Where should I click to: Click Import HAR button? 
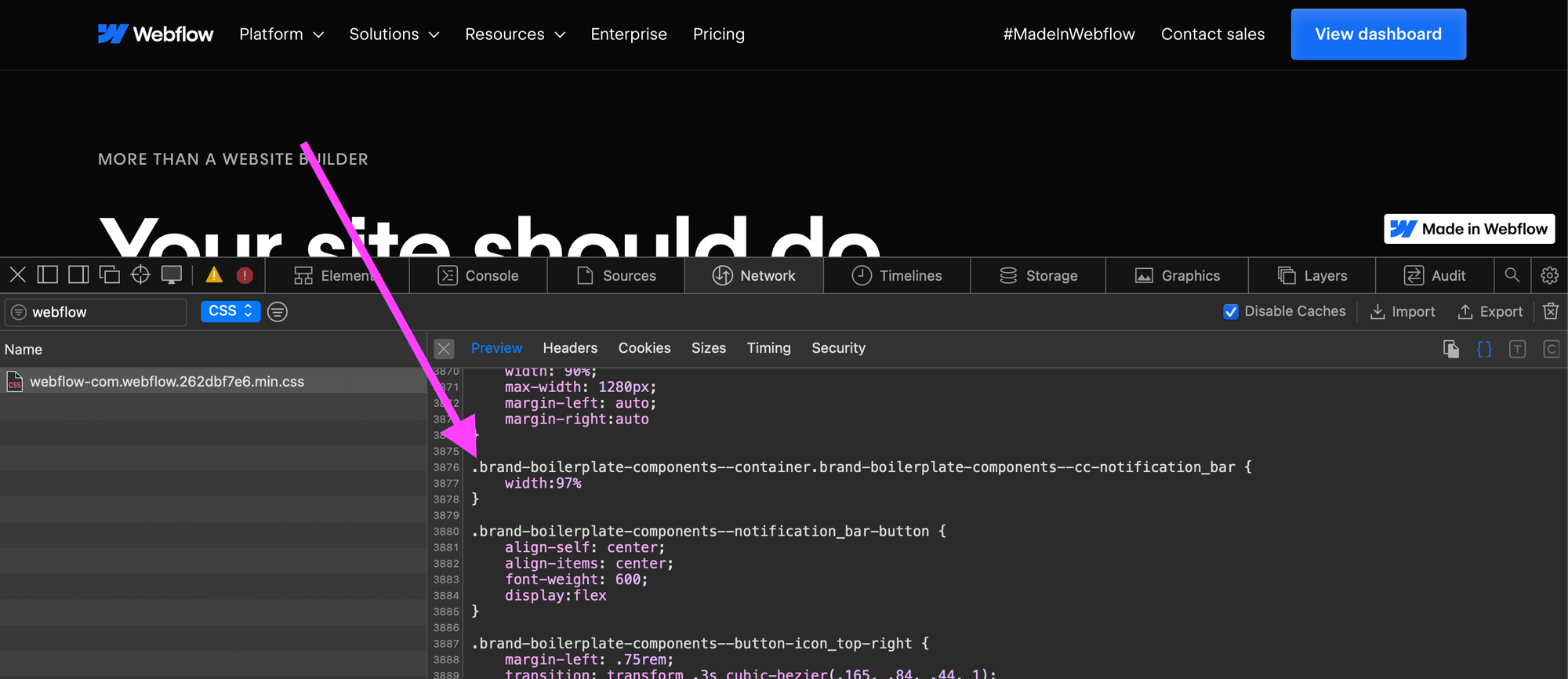click(1403, 311)
